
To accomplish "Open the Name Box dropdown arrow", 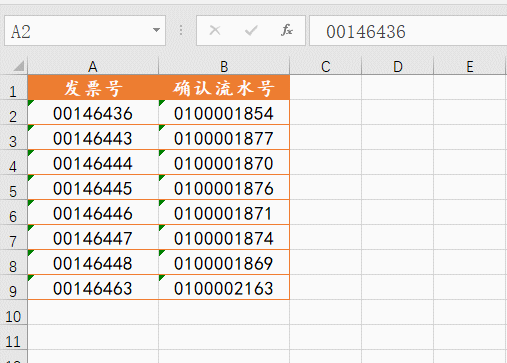I will tap(156, 30).
